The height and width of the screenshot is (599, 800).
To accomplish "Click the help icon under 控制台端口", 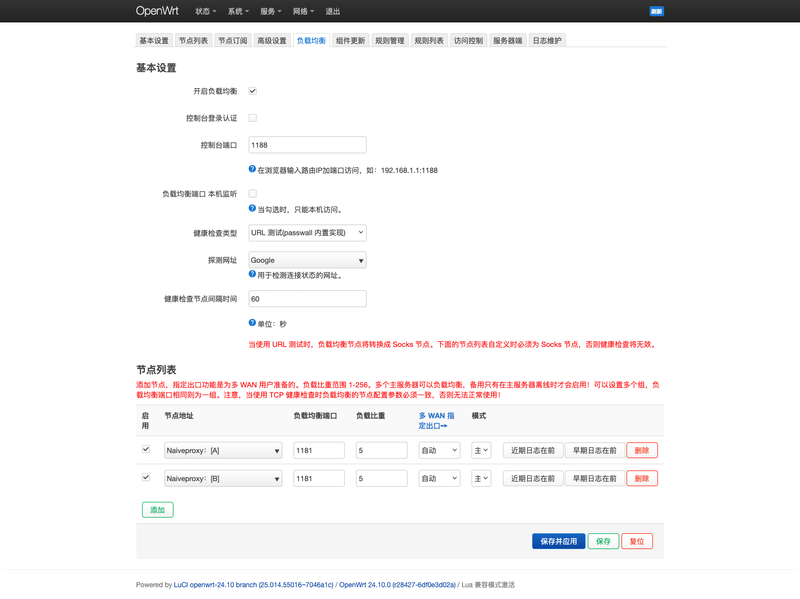I will (x=253, y=169).
